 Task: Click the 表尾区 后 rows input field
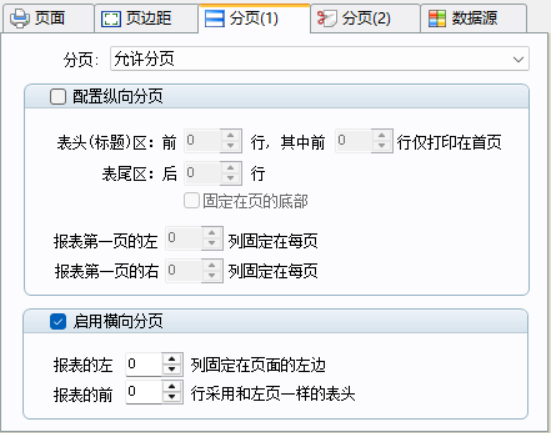click(203, 173)
